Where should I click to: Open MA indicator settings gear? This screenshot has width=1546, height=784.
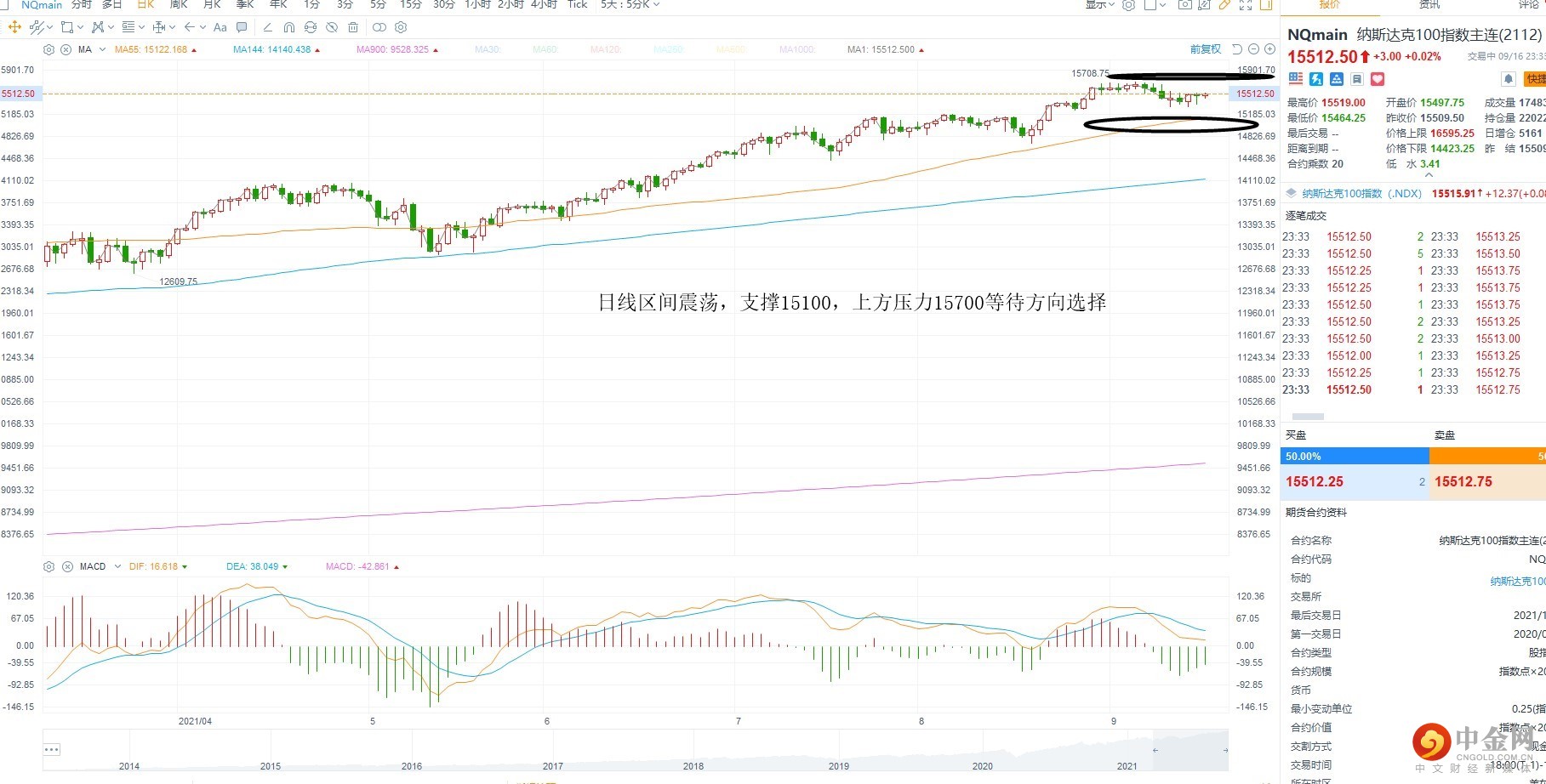point(48,49)
